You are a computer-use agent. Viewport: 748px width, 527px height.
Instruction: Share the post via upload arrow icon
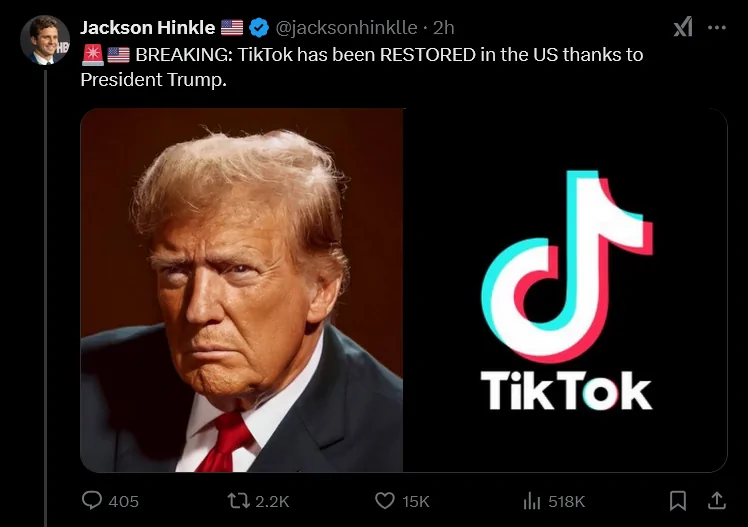click(717, 500)
